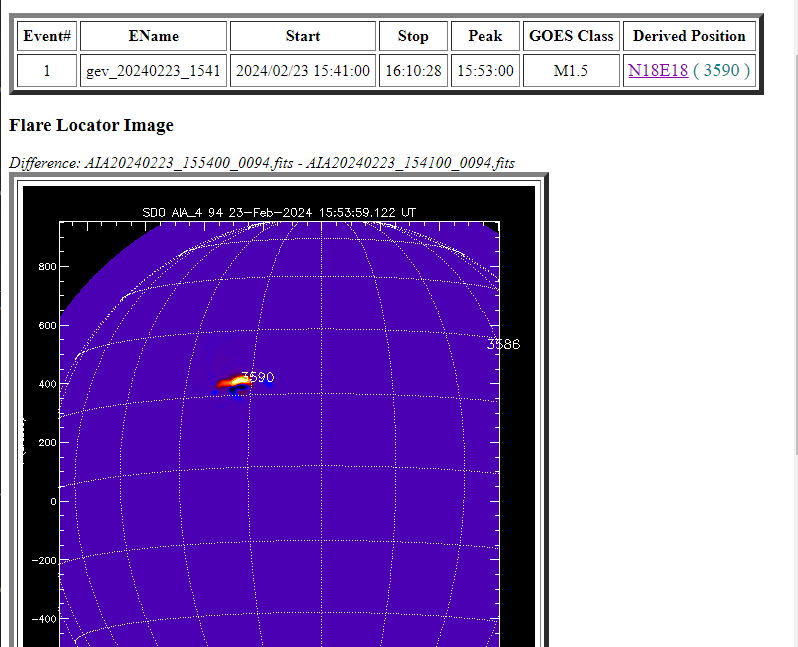Click the Flare Locator Image heading
Viewport: 798px width, 647px height.
[92, 125]
